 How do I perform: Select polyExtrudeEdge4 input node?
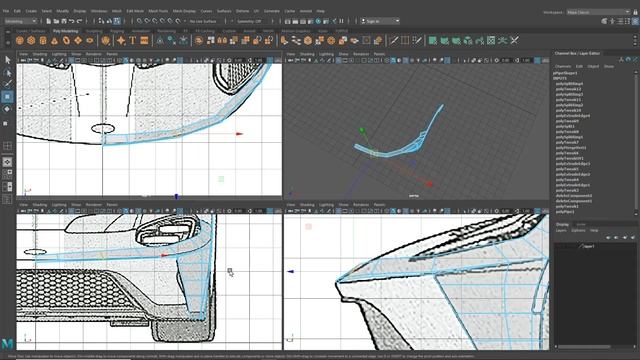[573, 116]
